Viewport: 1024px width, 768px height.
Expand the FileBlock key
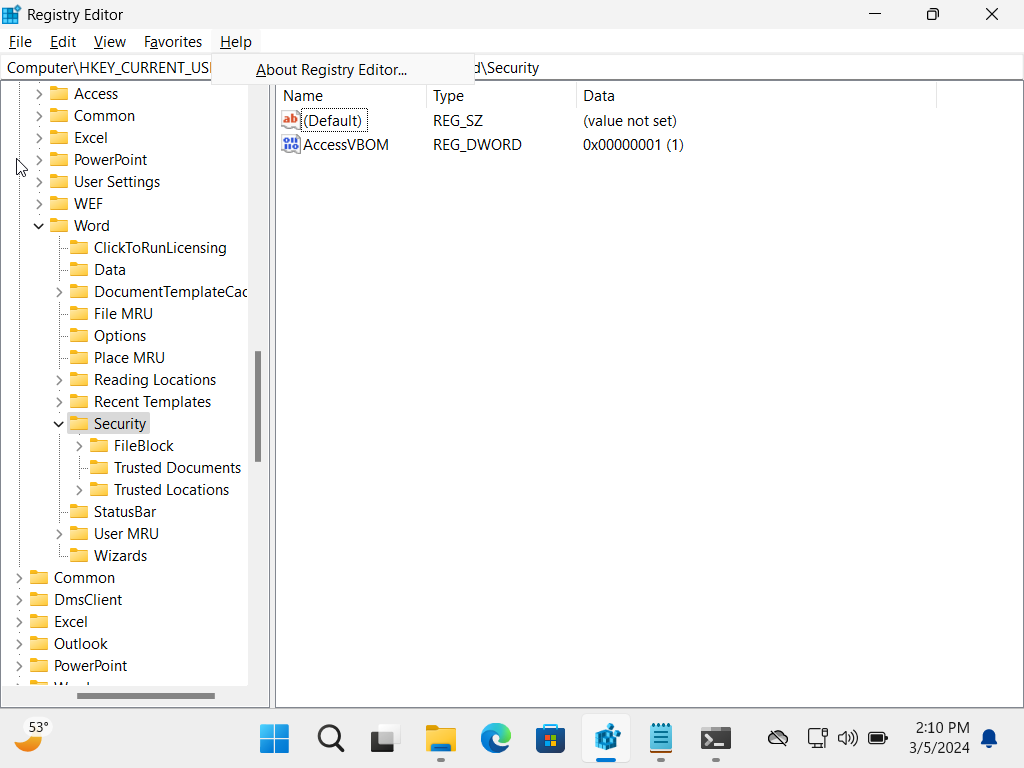(x=79, y=446)
